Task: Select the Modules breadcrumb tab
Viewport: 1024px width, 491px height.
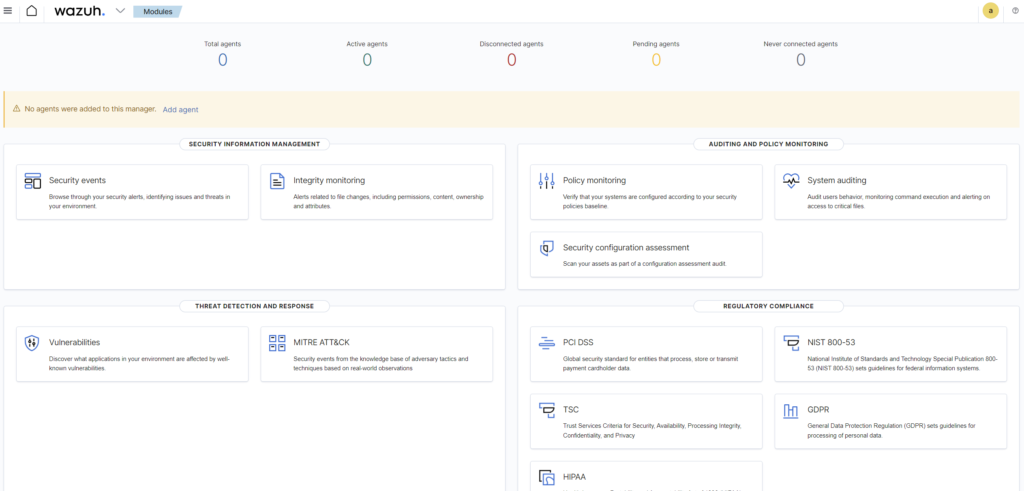Action: pyautogui.click(x=155, y=11)
